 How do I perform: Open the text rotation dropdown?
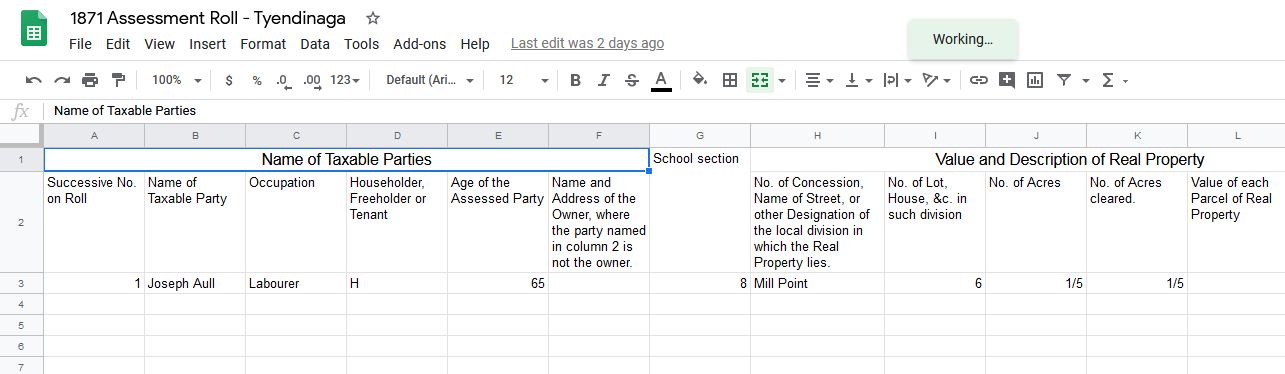click(936, 80)
